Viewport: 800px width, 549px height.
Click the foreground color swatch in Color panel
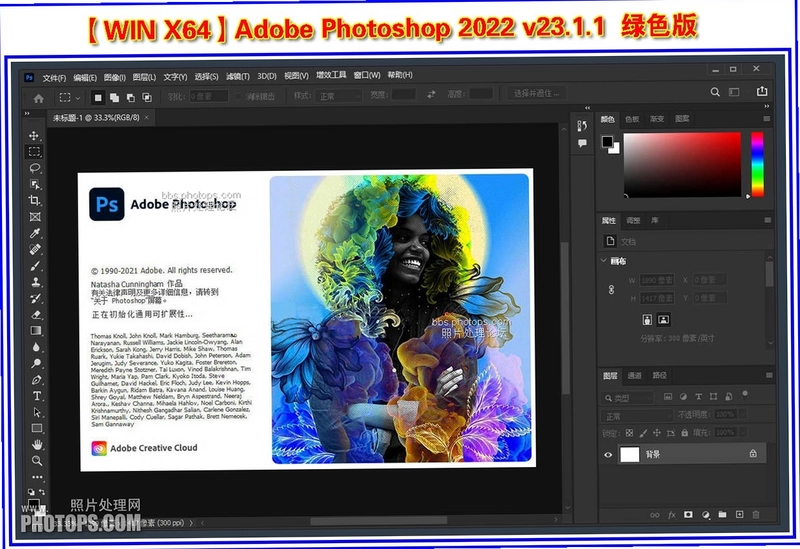click(607, 141)
